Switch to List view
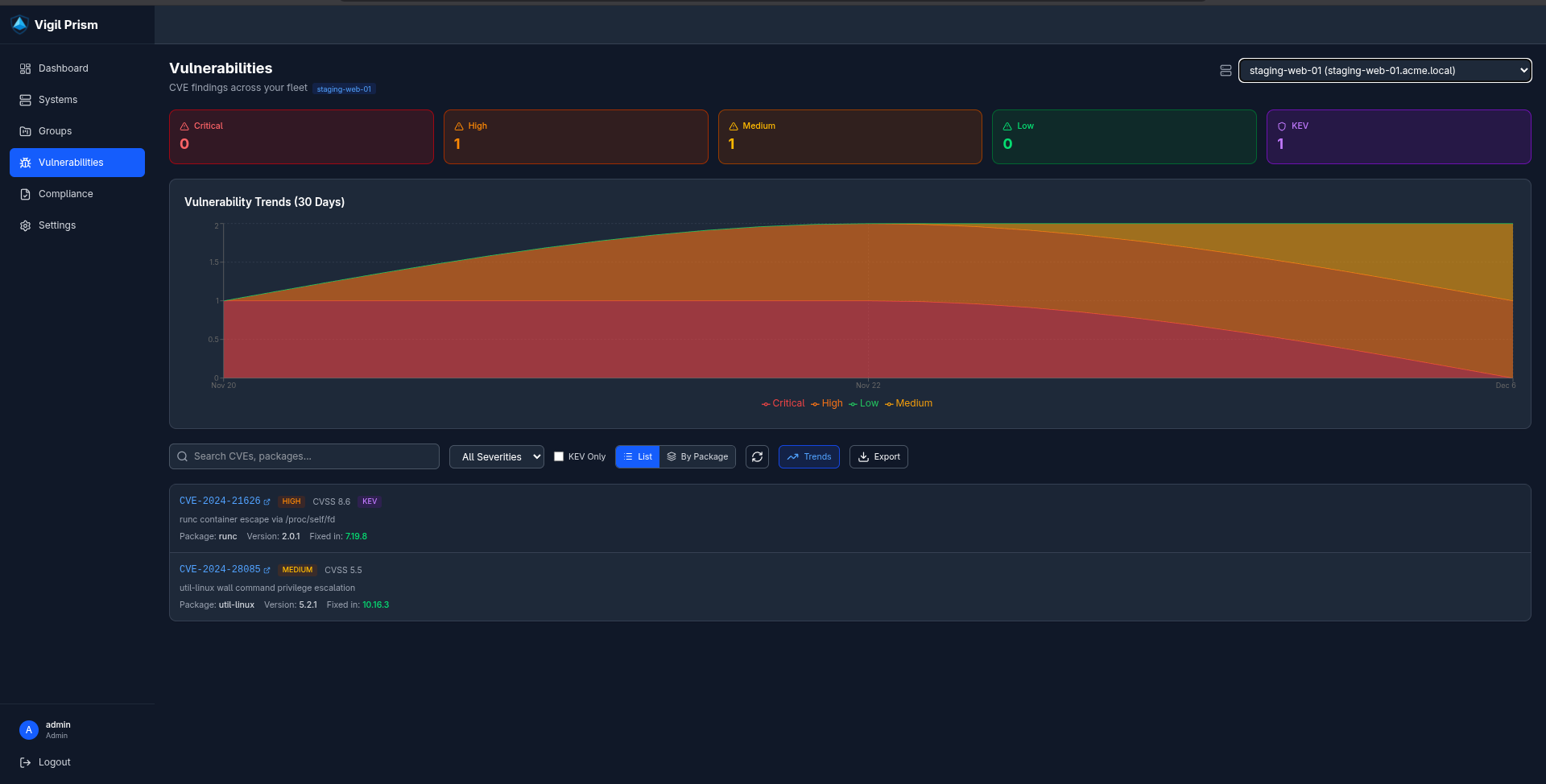 638,457
